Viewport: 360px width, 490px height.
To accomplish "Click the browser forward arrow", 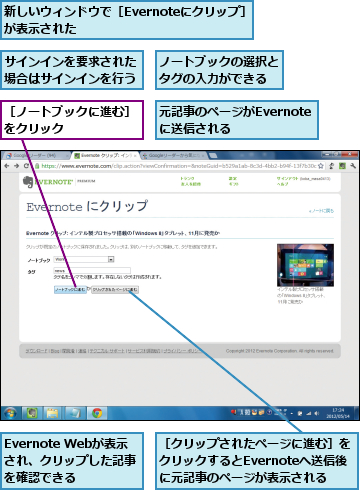I will pyautogui.click(x=16, y=166).
